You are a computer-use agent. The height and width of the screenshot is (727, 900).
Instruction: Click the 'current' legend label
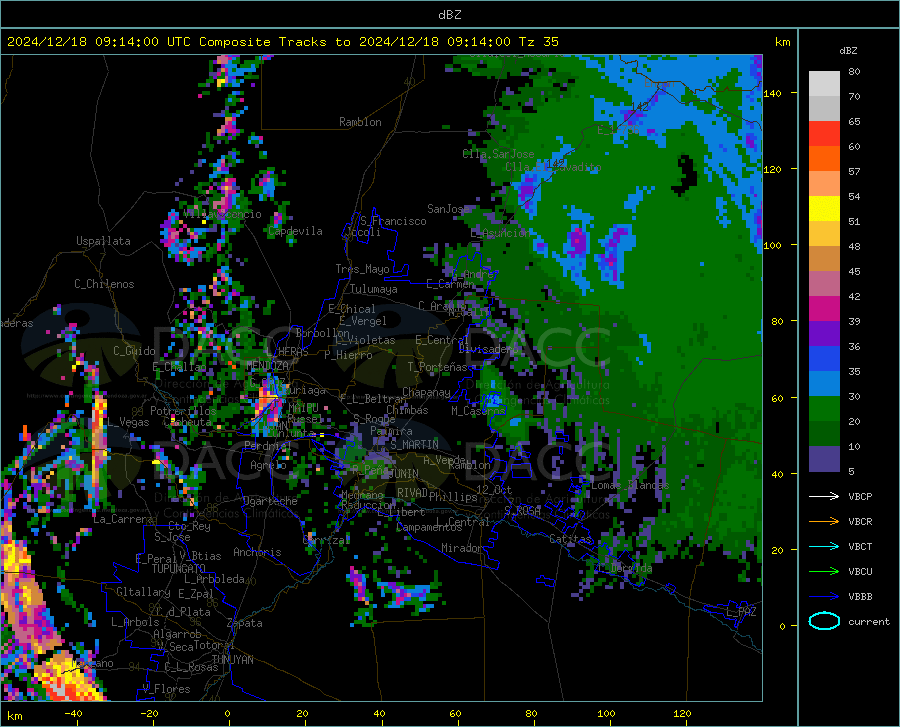pyautogui.click(x=869, y=621)
